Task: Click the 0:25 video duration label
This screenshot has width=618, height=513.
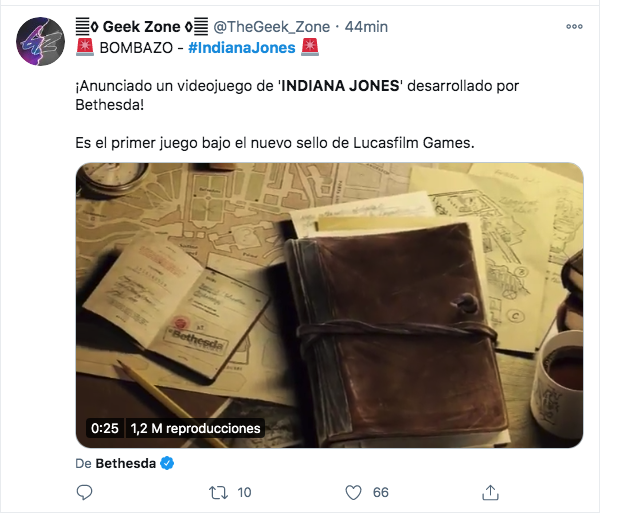Action: tap(105, 428)
